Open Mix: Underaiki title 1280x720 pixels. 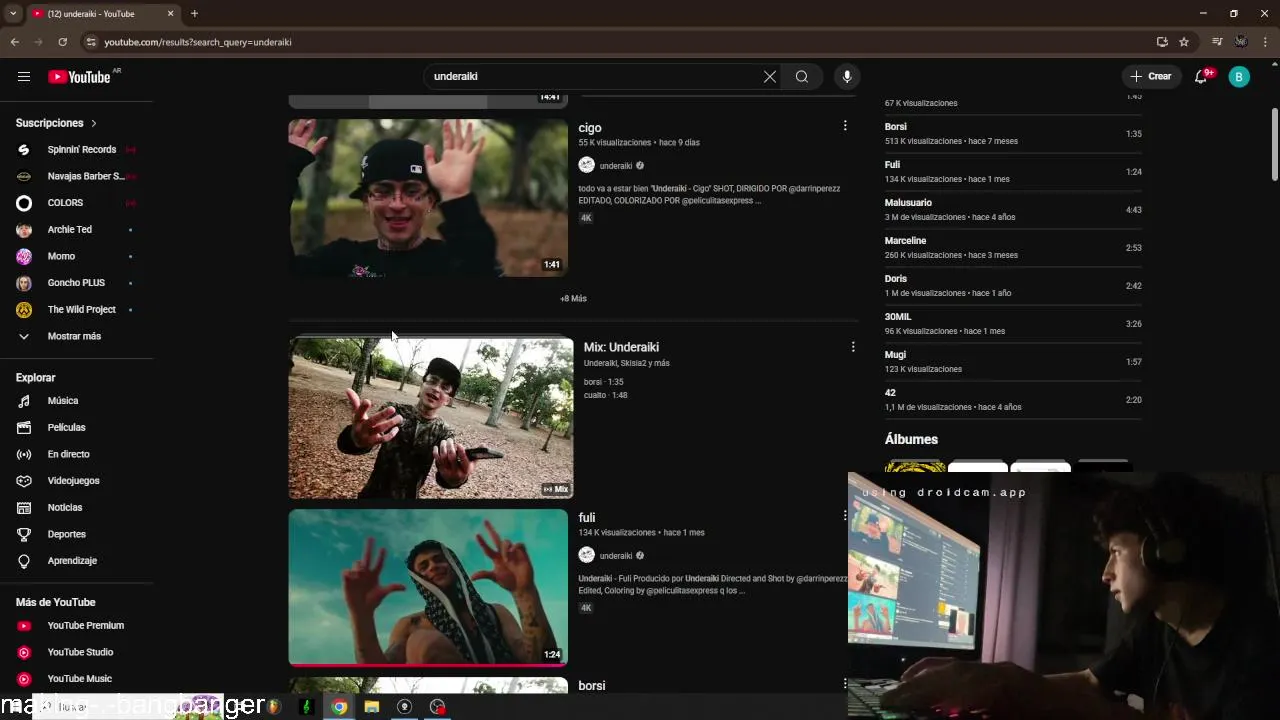(621, 347)
